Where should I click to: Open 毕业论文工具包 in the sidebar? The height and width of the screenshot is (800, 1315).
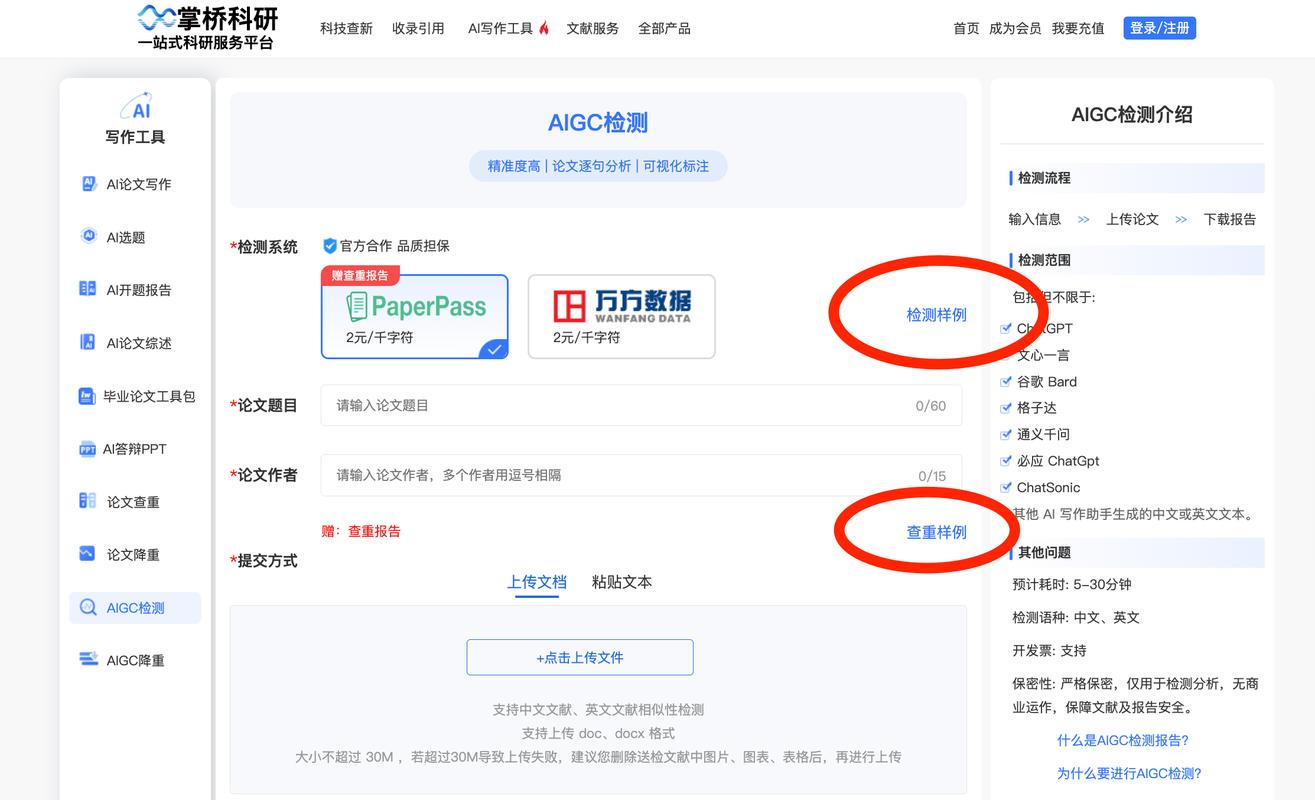[148, 396]
